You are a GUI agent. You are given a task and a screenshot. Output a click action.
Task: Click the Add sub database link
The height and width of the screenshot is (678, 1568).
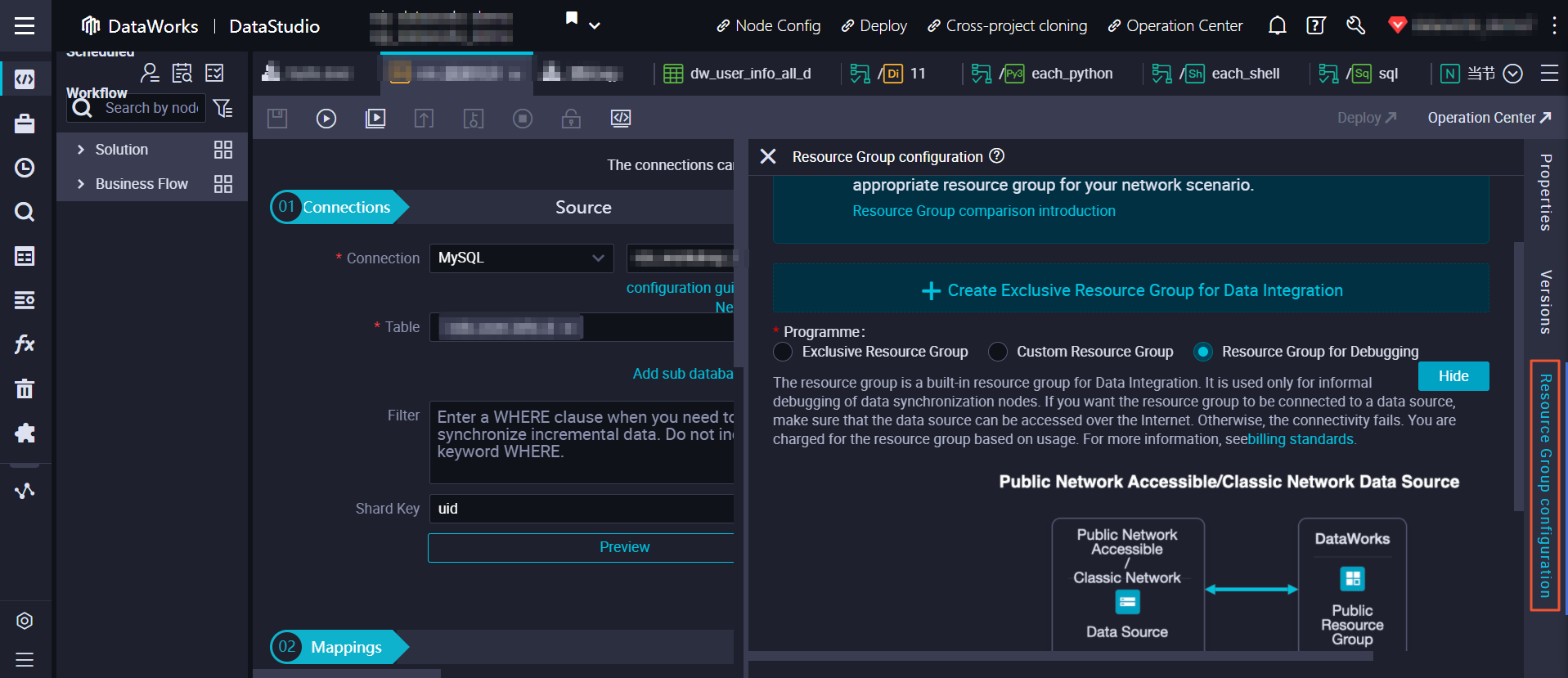coord(683,374)
